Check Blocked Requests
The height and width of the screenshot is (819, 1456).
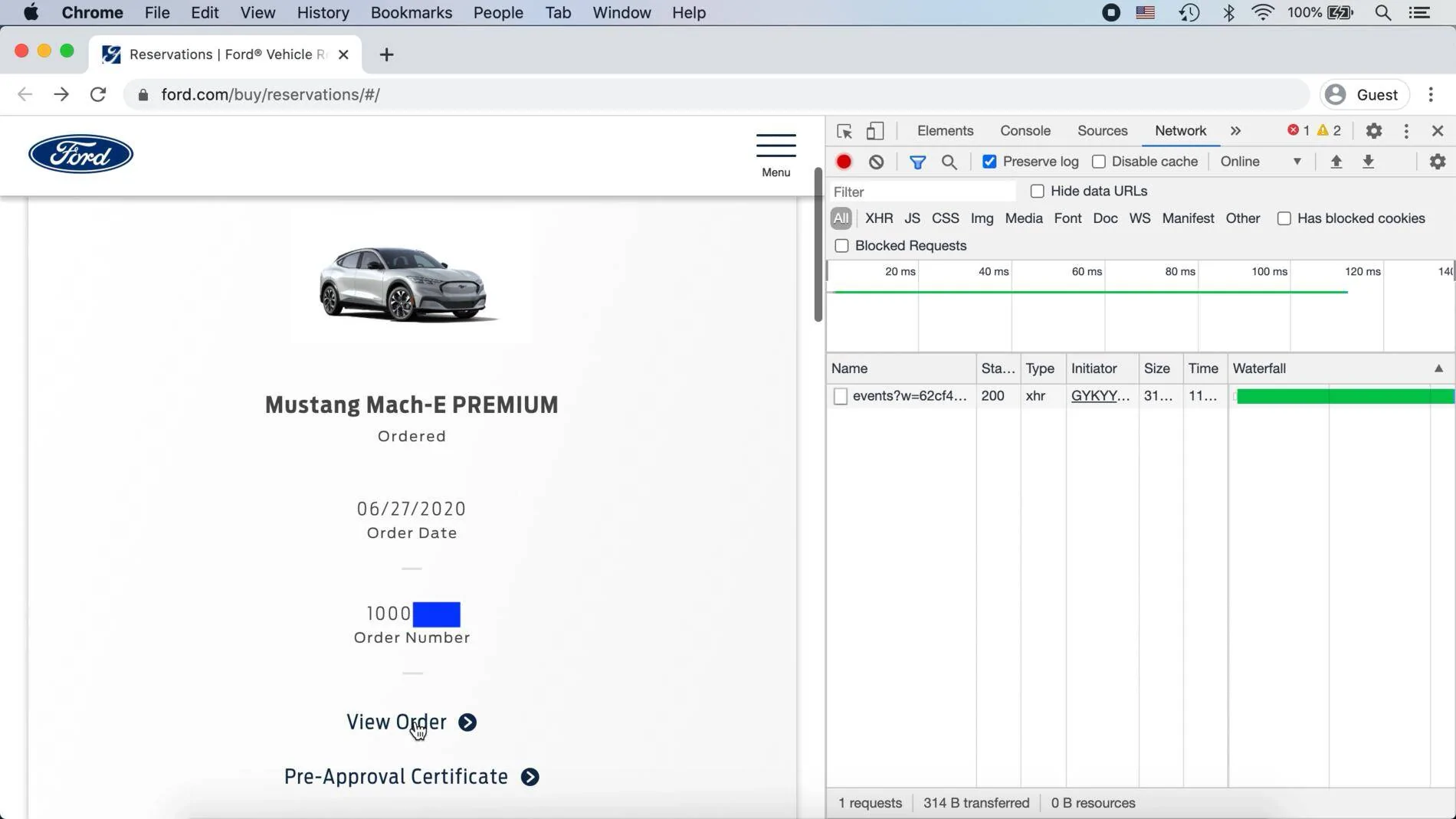tap(841, 246)
